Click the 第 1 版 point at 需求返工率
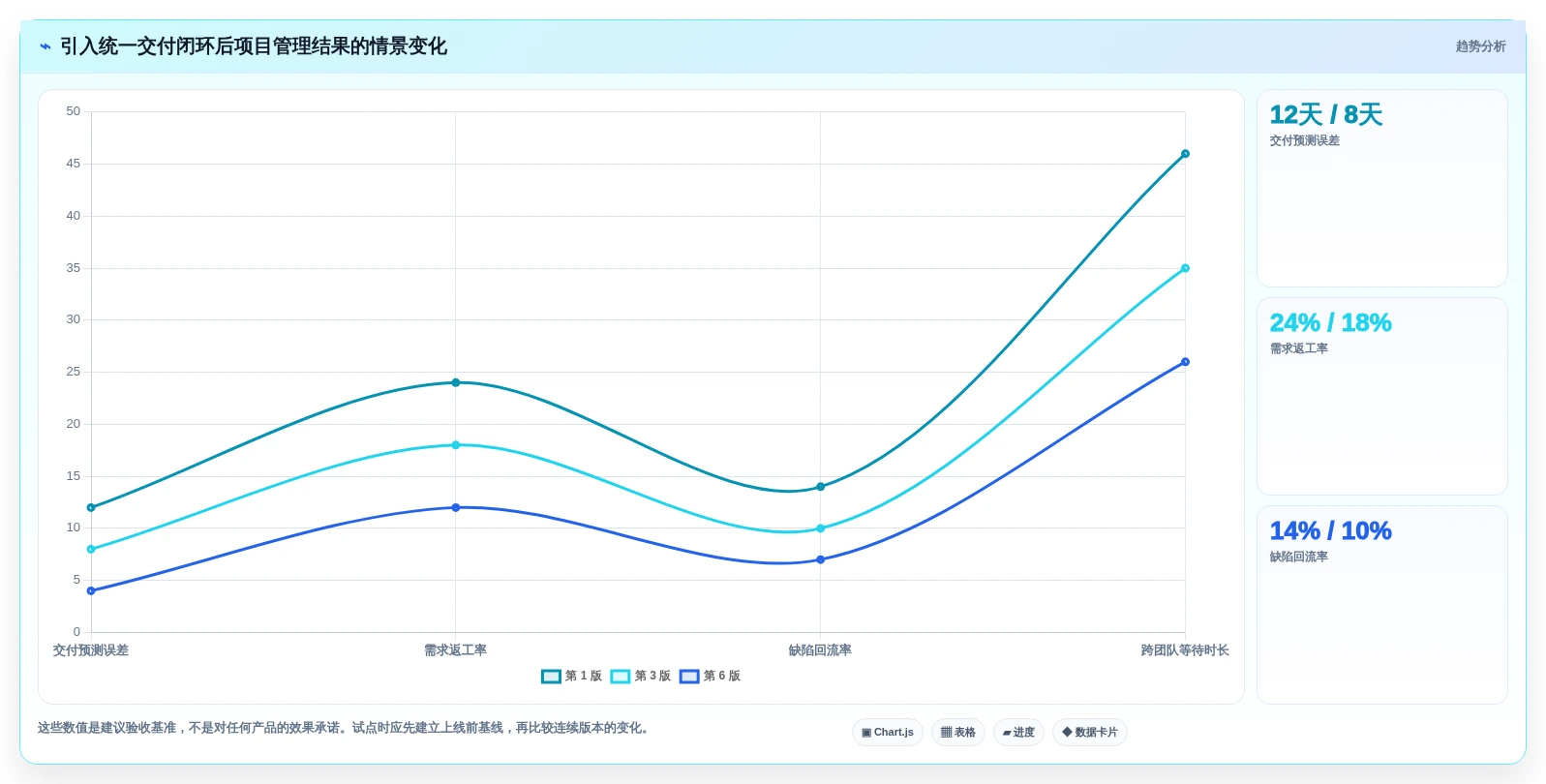The image size is (1546, 784). [456, 382]
